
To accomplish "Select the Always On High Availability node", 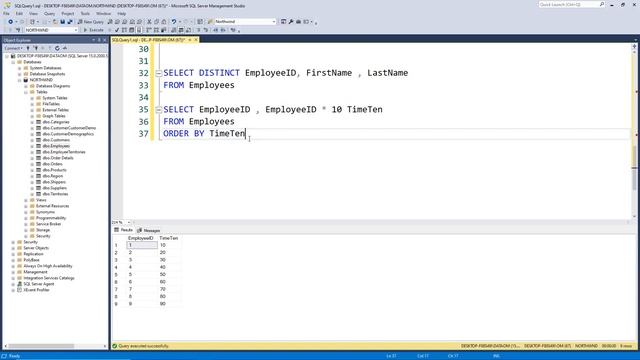I will coord(48,266).
